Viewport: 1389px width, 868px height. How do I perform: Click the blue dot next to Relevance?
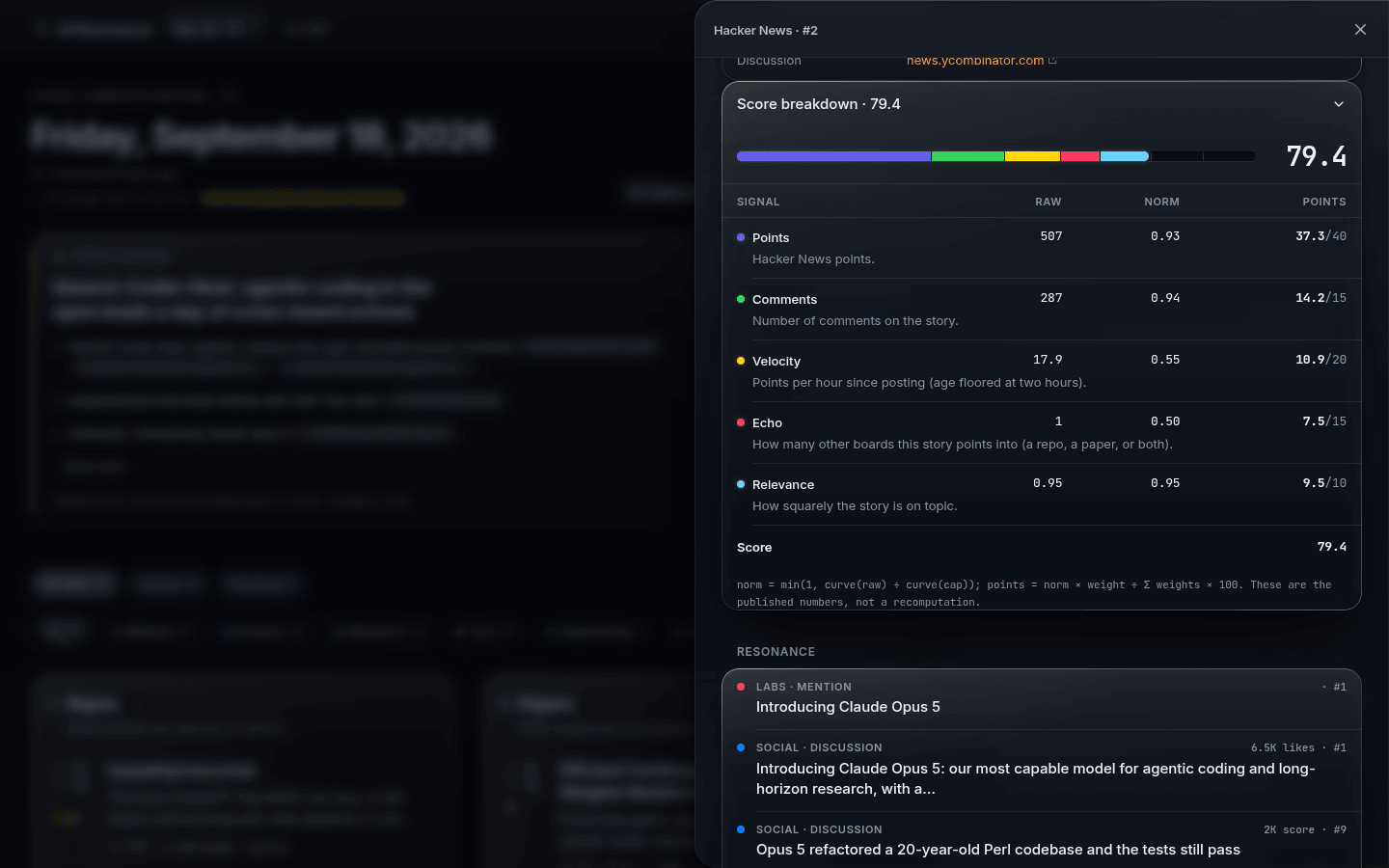pos(741,484)
